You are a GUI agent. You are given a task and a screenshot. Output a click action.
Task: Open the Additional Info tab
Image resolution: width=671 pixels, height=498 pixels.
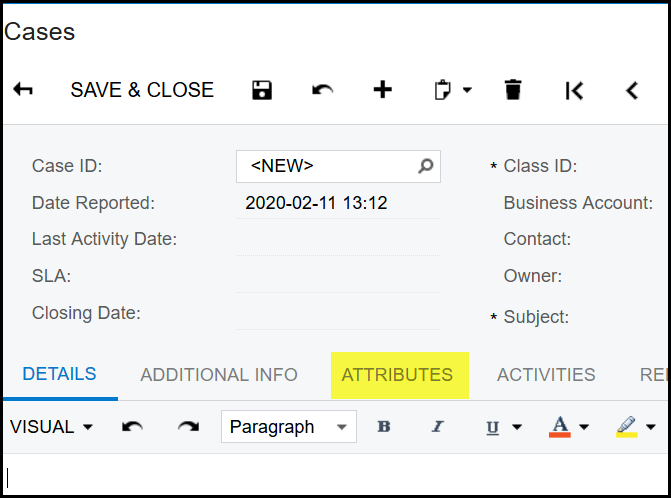click(x=219, y=375)
